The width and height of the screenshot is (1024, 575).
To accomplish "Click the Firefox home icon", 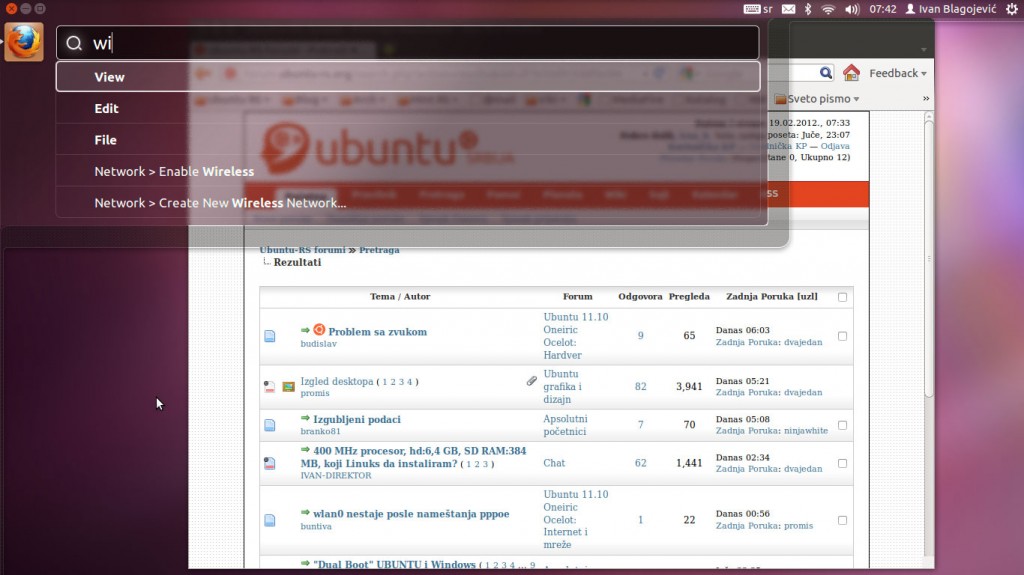I will [851, 73].
